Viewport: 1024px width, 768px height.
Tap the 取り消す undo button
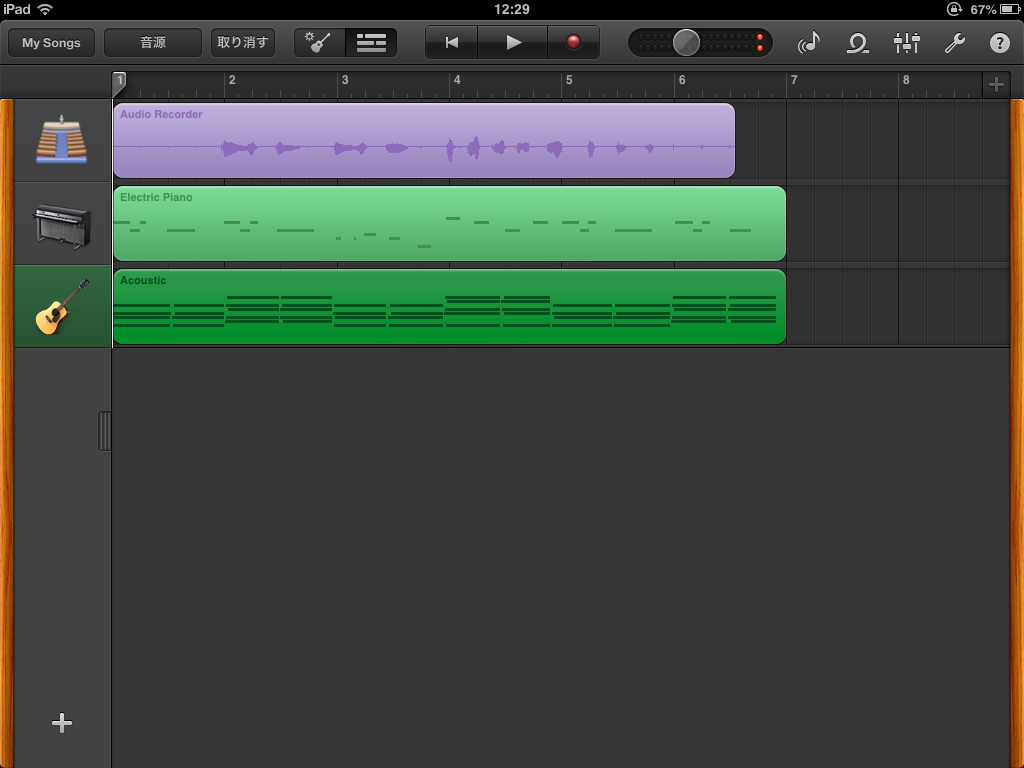pyautogui.click(x=243, y=43)
